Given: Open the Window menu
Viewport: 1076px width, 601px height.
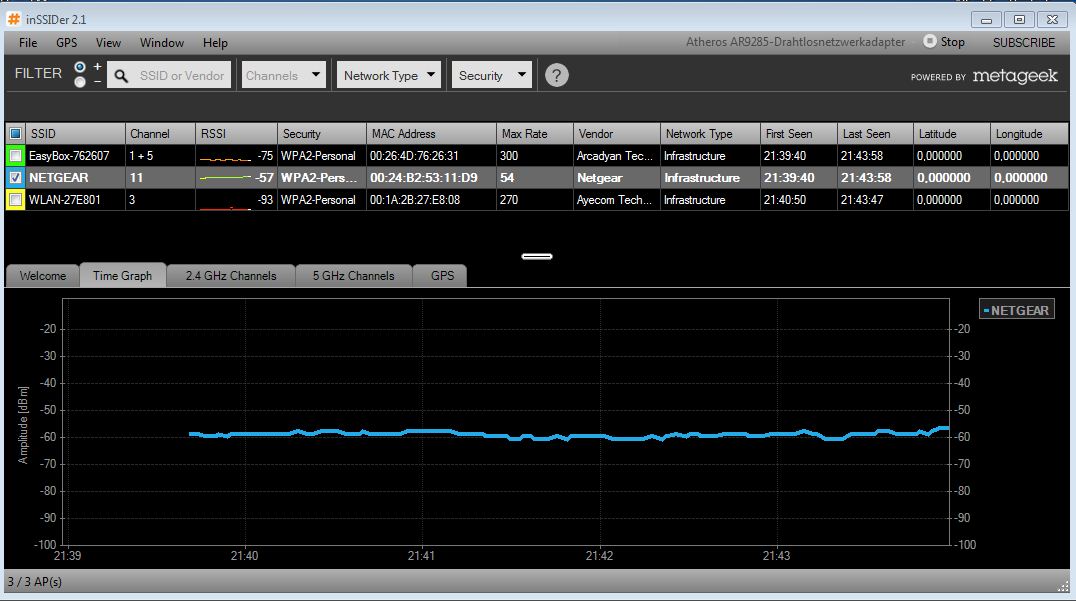Looking at the screenshot, I should 162,43.
